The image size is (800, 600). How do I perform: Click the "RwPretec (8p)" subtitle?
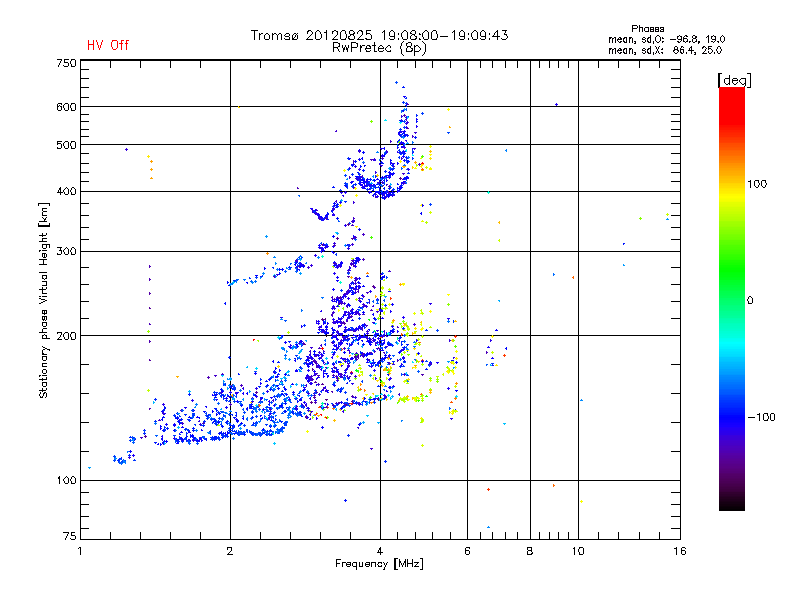point(379,48)
